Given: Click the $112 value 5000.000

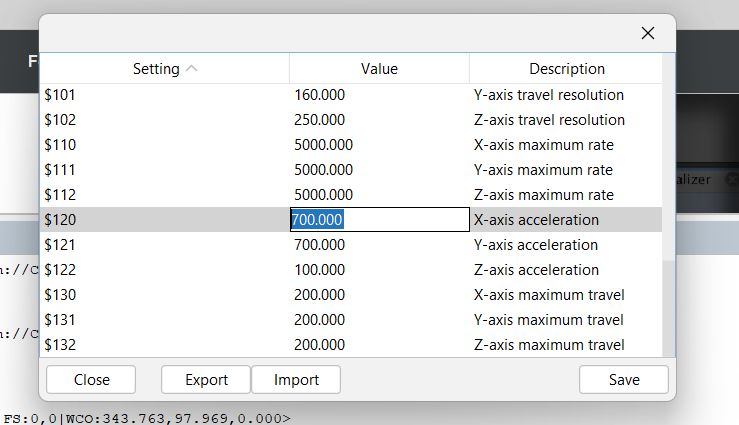Looking at the screenshot, I should tap(323, 195).
